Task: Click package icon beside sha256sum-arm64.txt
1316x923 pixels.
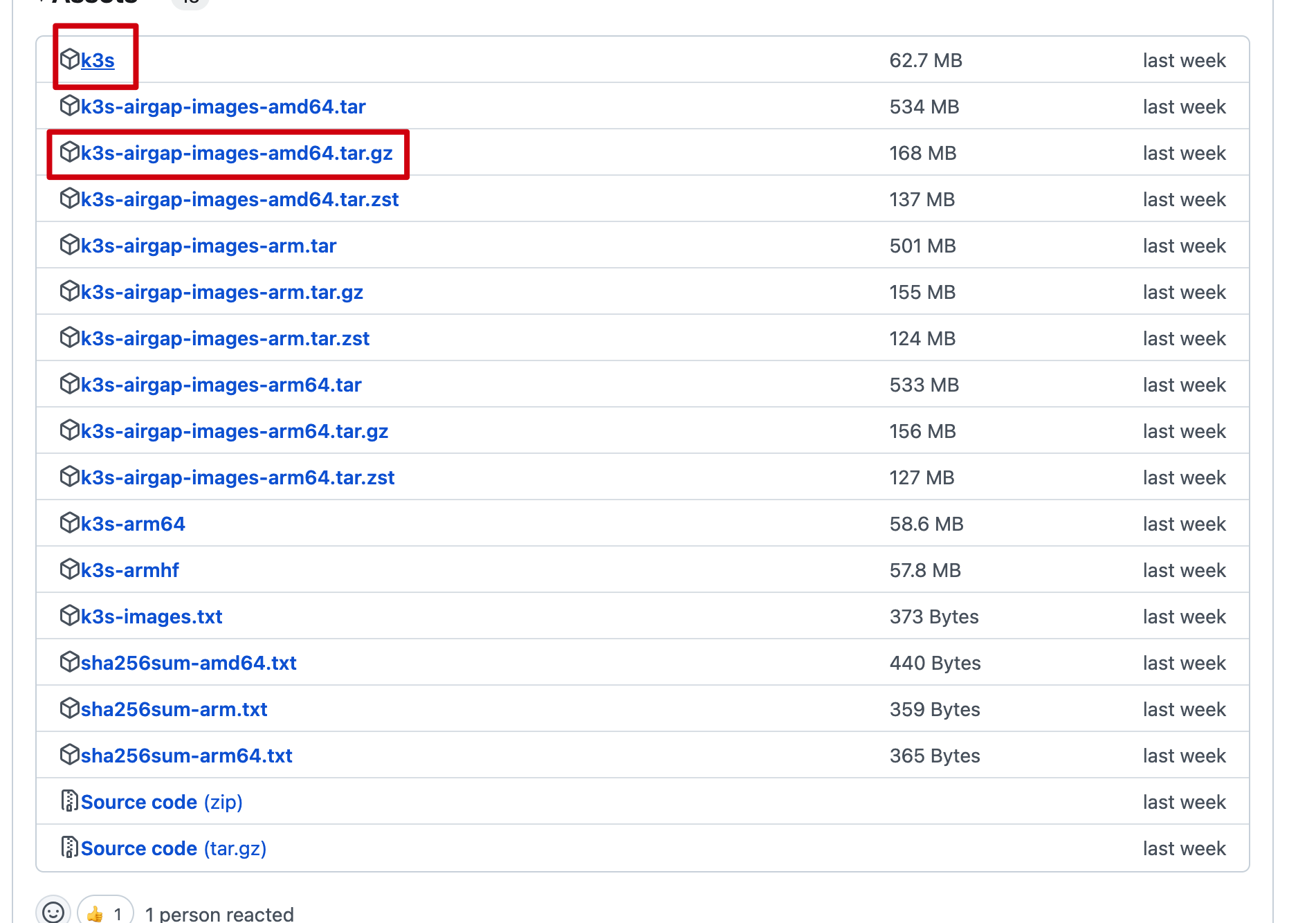Action: click(70, 754)
